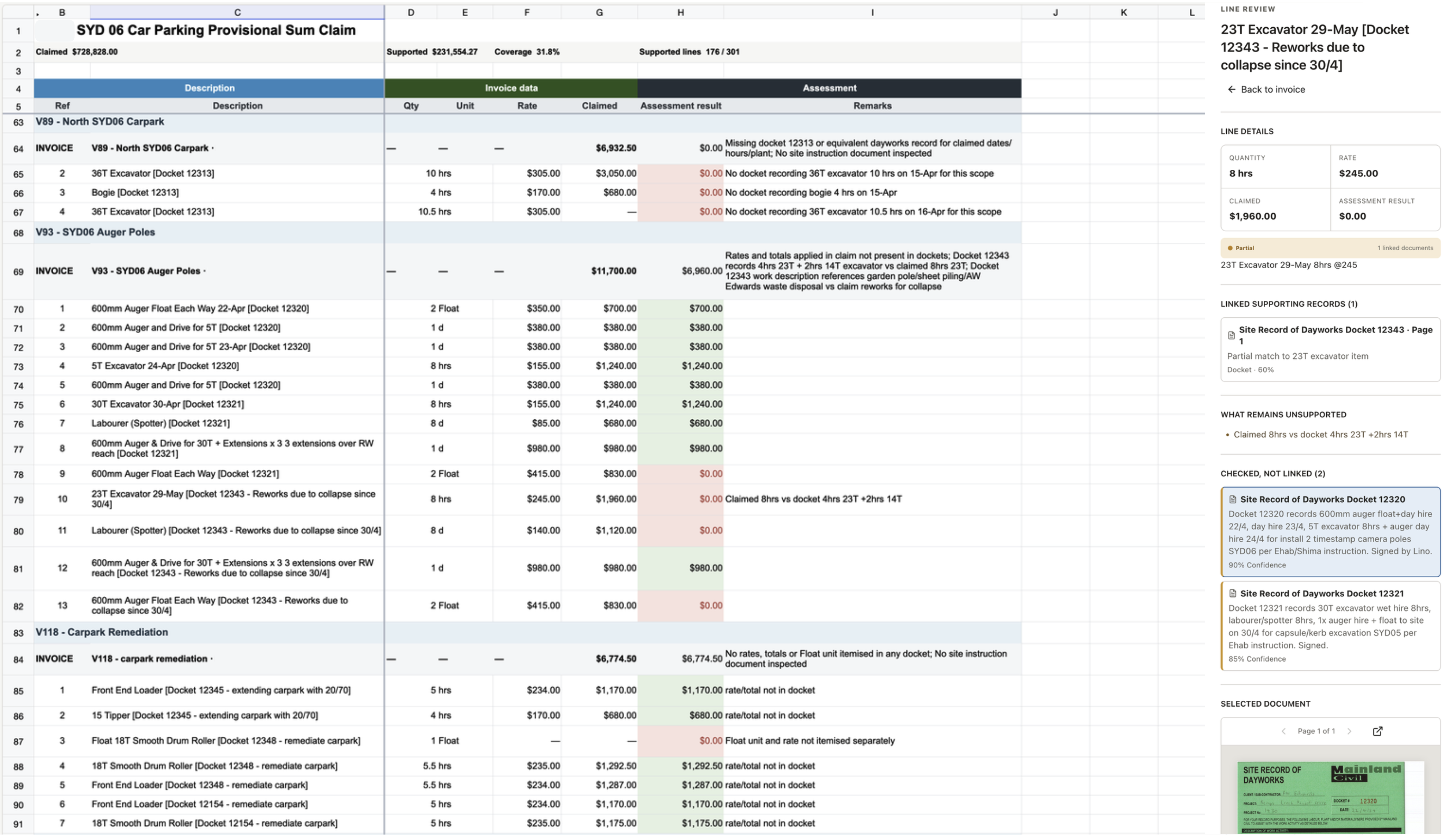Select row 84 header number
Image resolution: width=1456 pixels, height=838 pixels.
tap(18, 660)
